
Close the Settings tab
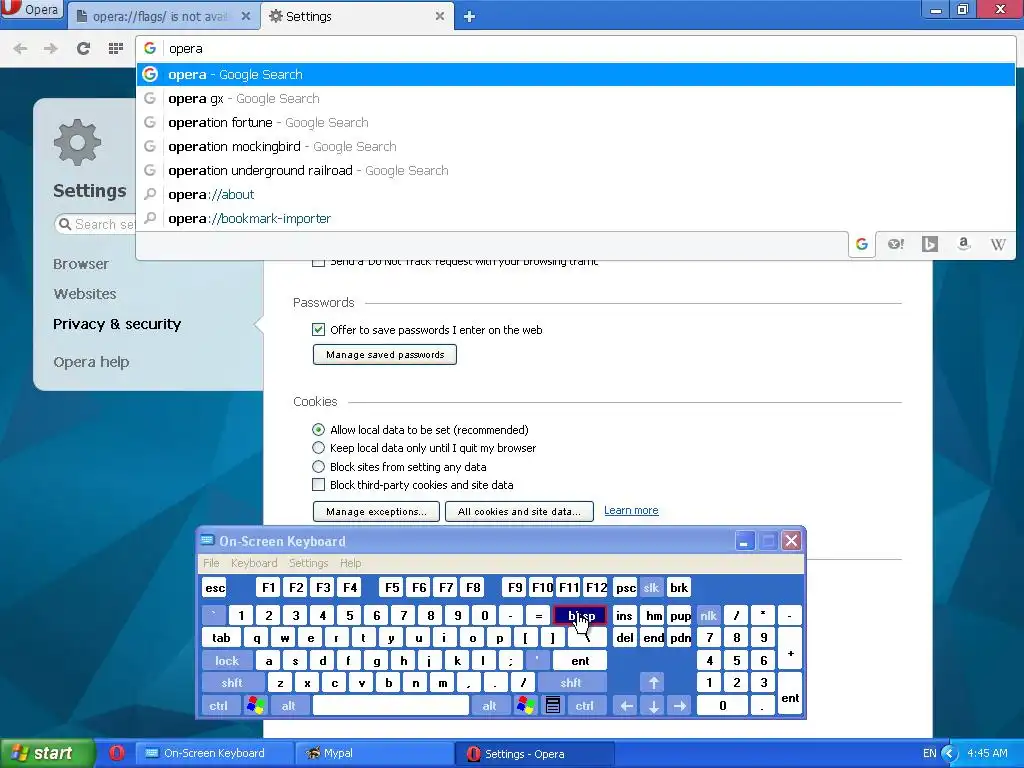pos(440,16)
